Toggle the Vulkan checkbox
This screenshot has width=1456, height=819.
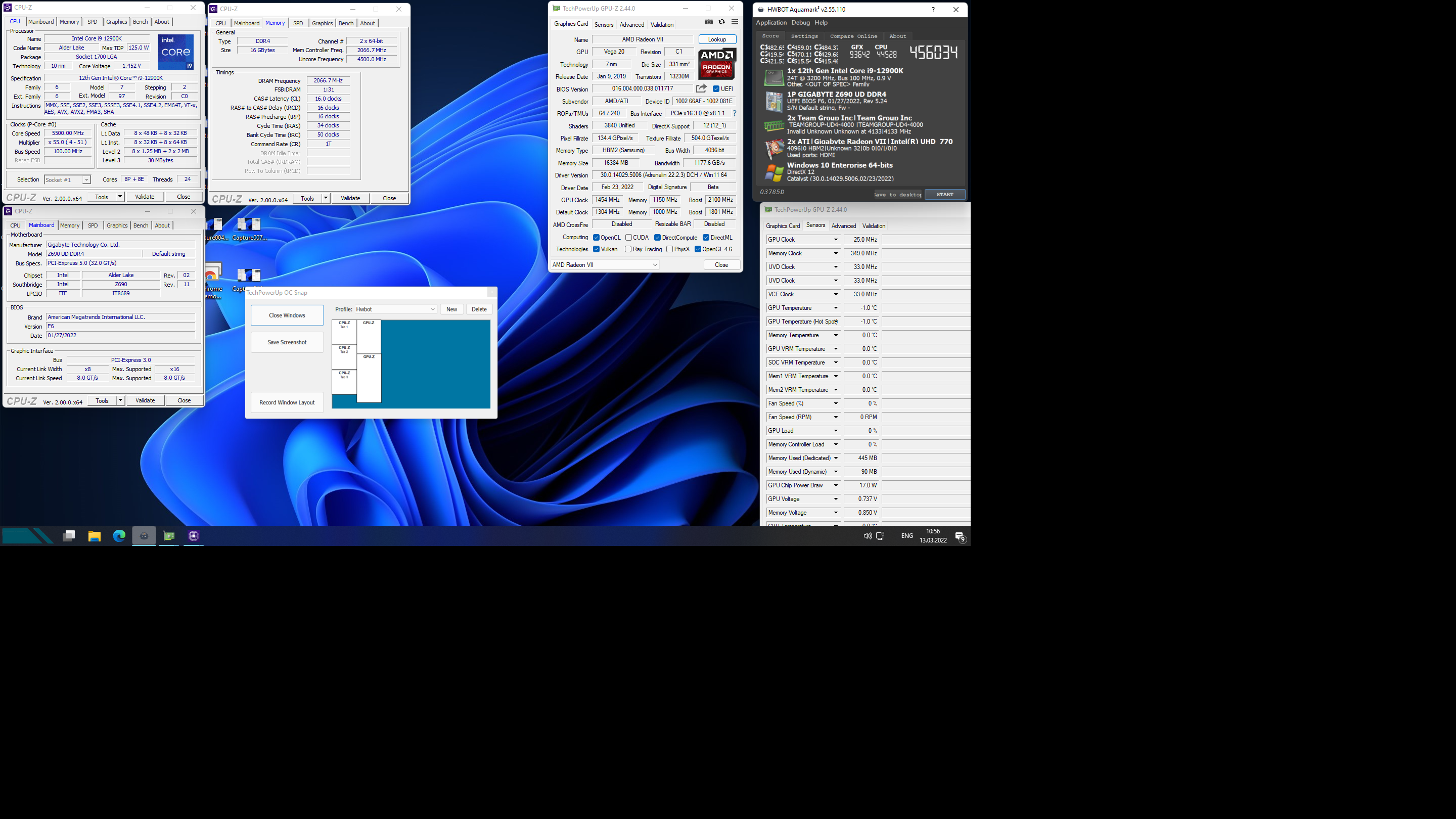point(597,249)
